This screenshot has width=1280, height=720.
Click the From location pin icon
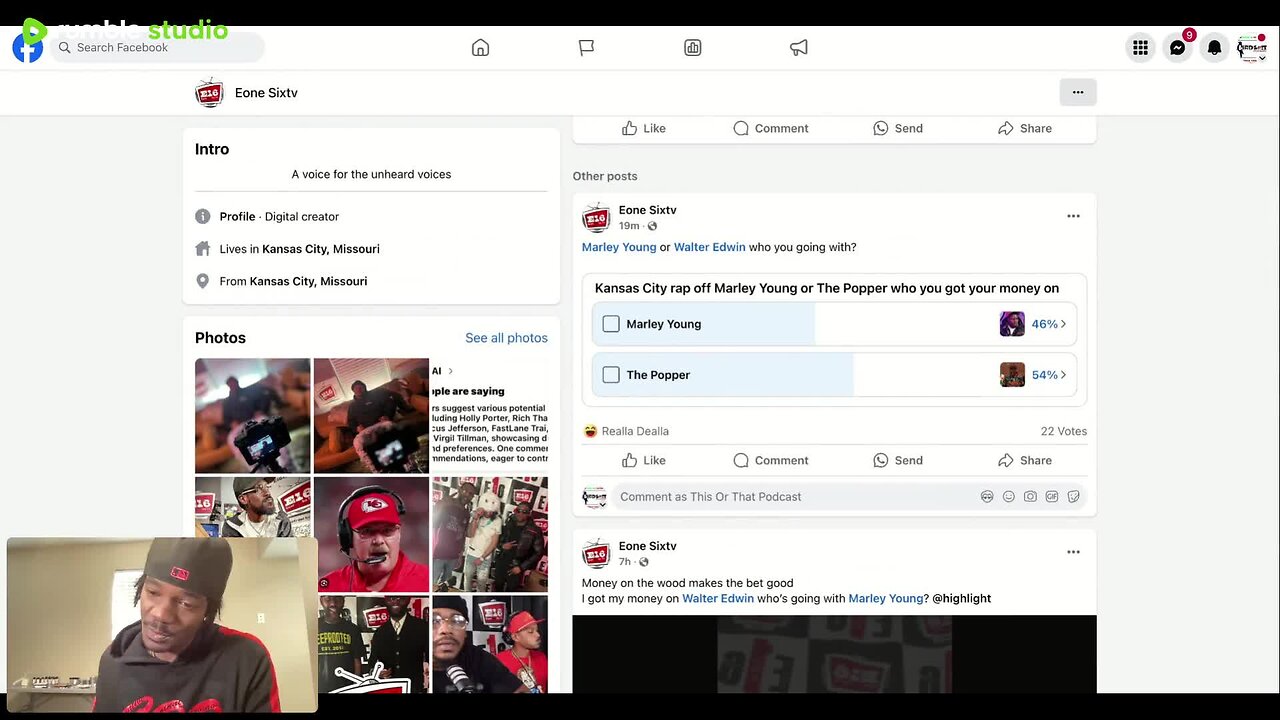203,281
